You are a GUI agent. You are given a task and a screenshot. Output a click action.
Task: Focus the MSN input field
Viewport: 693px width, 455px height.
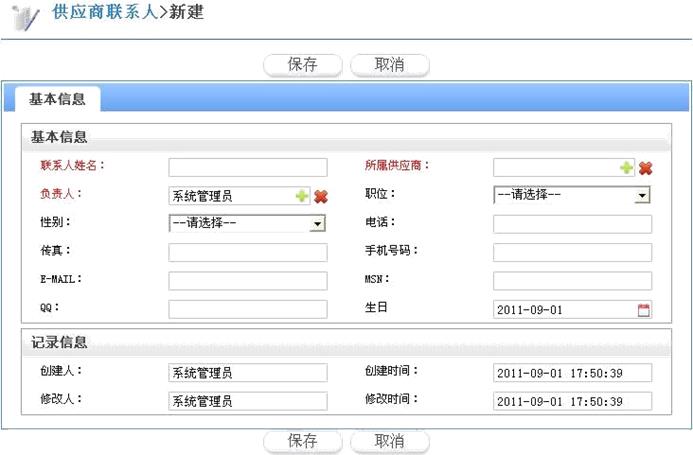pos(572,281)
